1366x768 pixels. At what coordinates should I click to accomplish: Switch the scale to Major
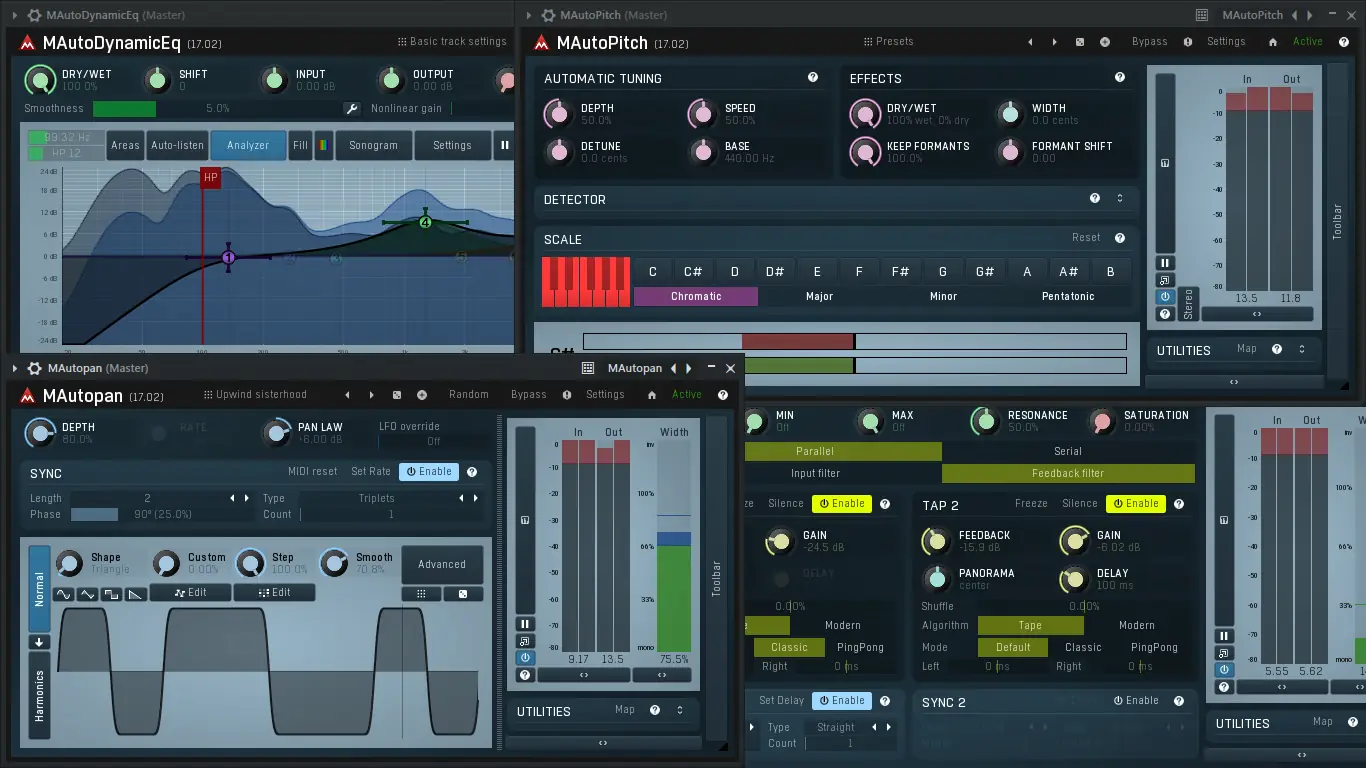[x=819, y=296]
